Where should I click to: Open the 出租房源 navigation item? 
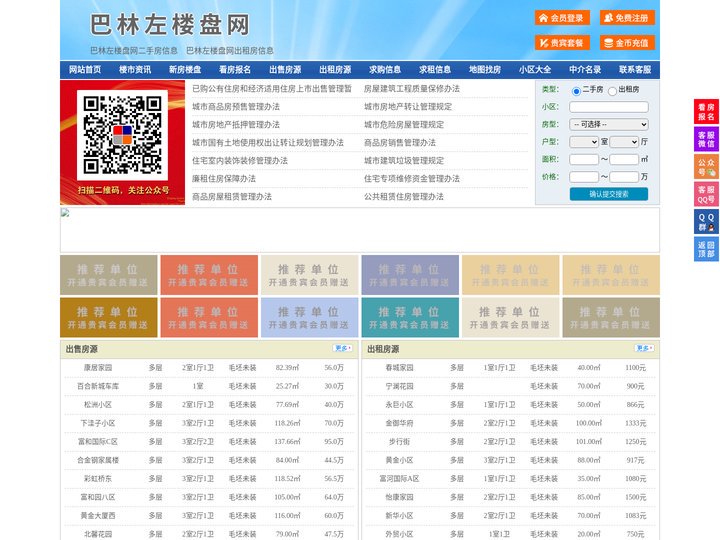point(335,70)
